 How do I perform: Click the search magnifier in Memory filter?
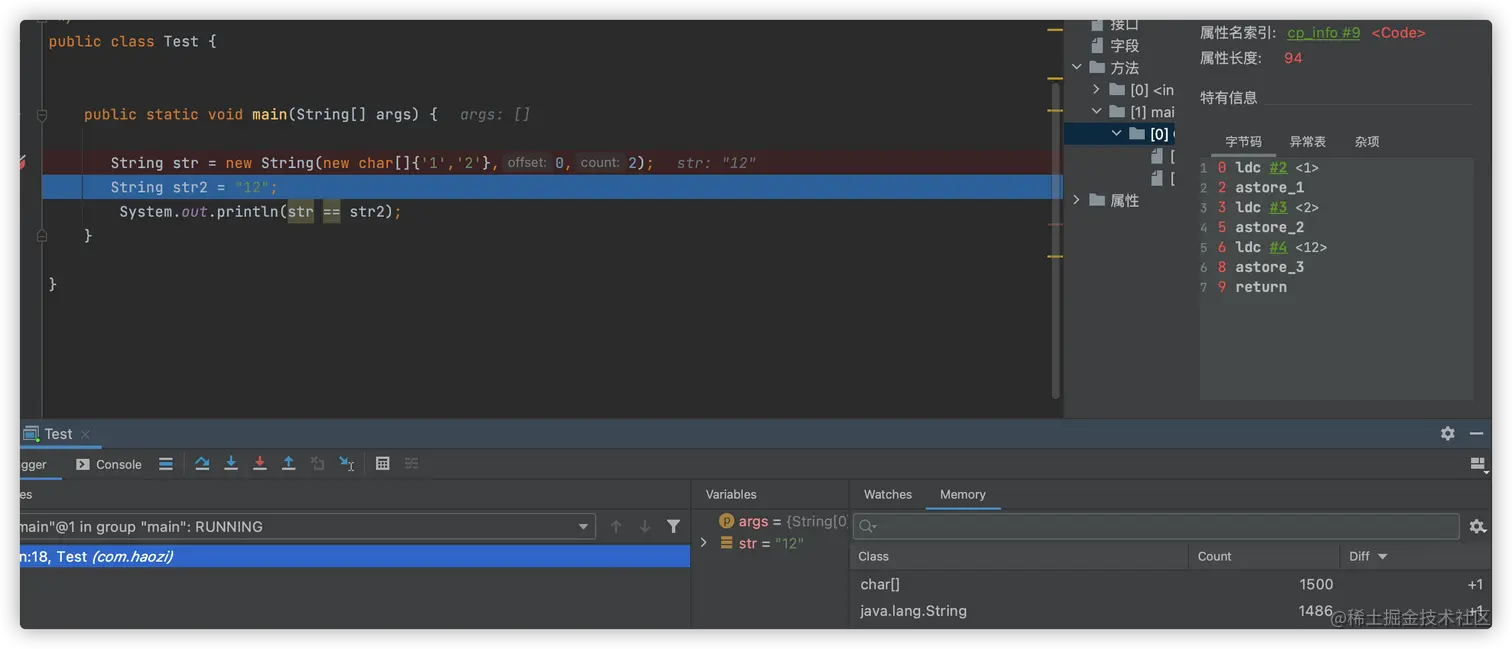point(867,526)
